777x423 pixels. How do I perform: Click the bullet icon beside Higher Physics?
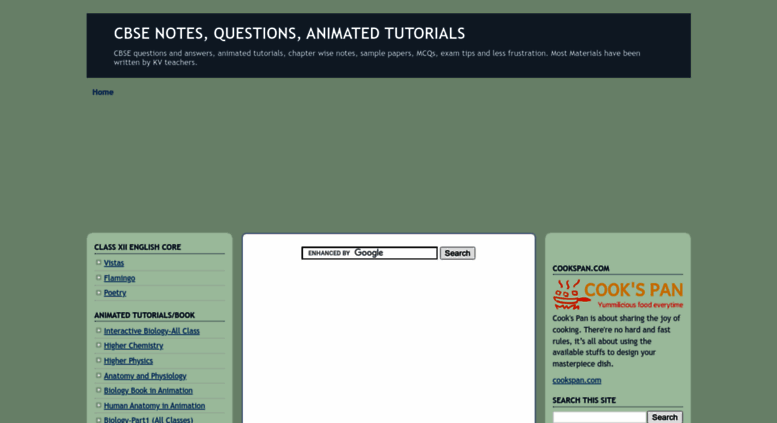(x=98, y=360)
